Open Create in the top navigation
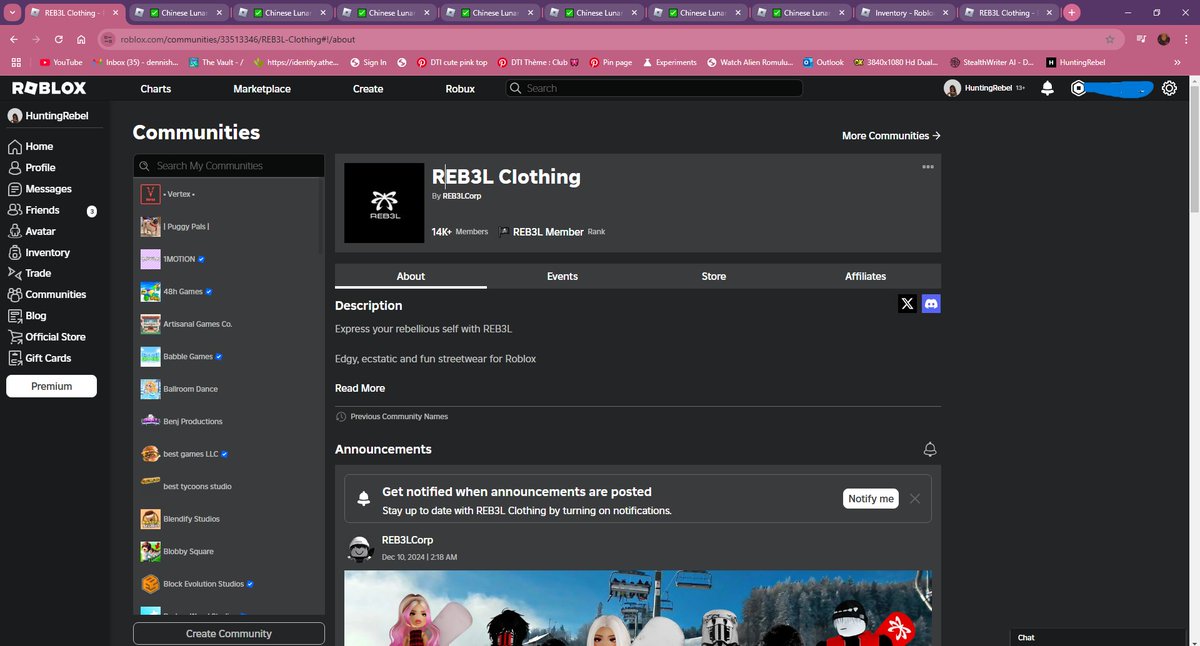Image resolution: width=1200 pixels, height=646 pixels. click(368, 88)
